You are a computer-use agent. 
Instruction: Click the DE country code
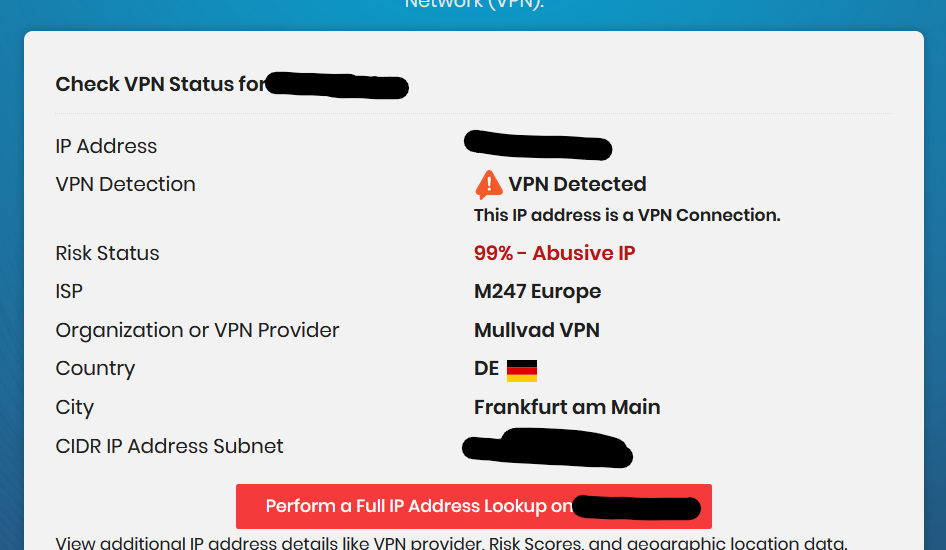(486, 368)
